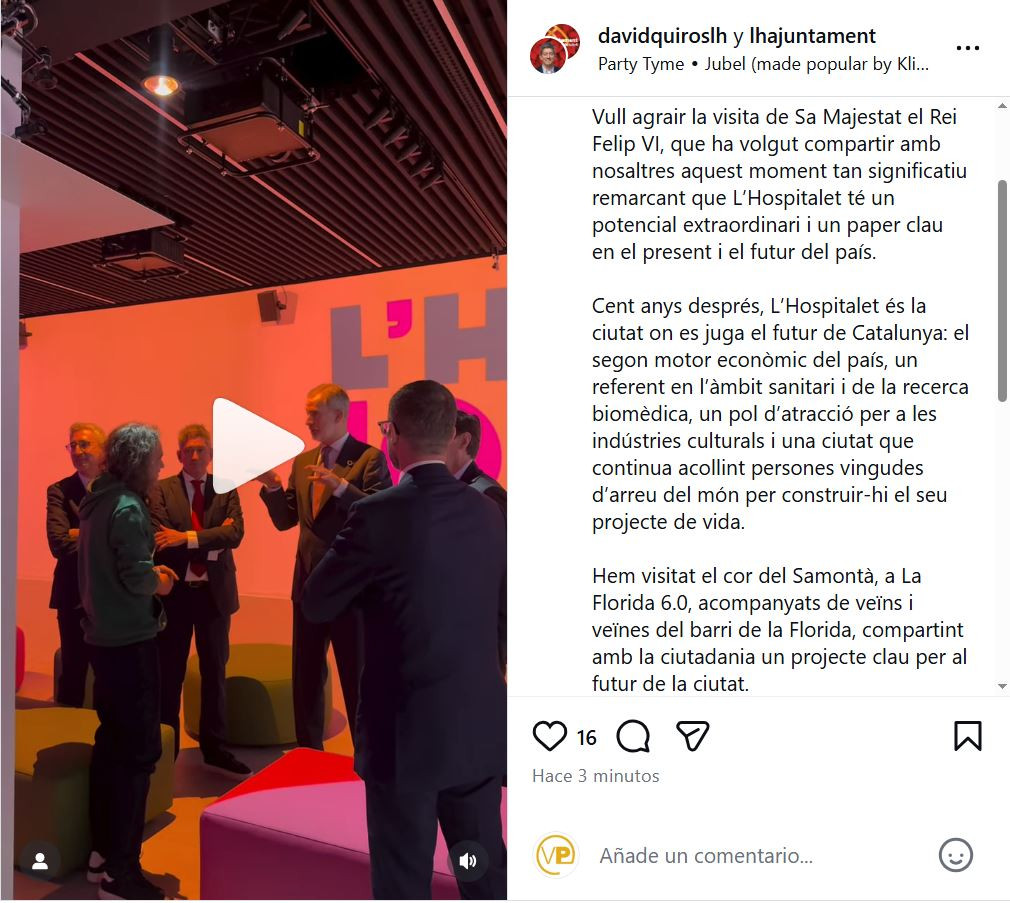Toggle video sound with speaker icon
1010x903 pixels.
468,861
